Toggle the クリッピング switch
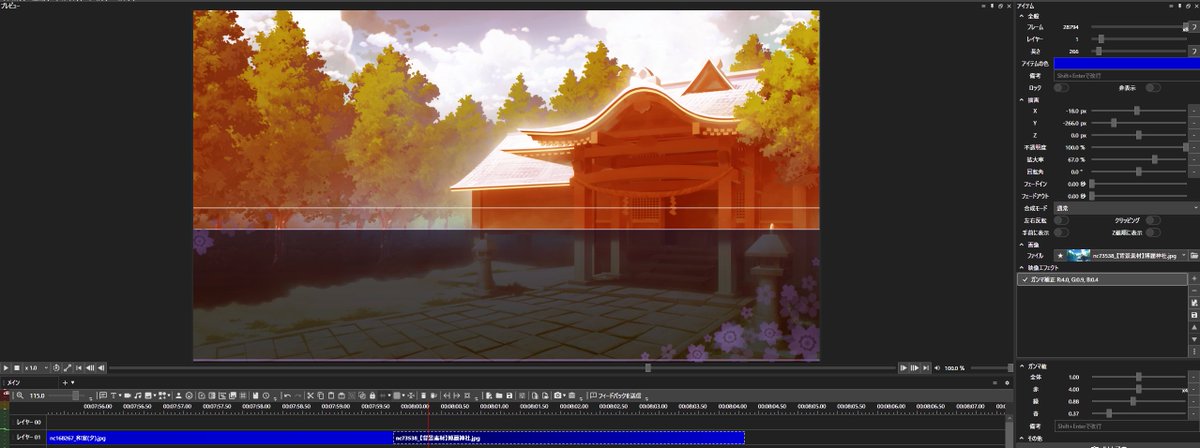This screenshot has width=1200, height=448. (1153, 220)
